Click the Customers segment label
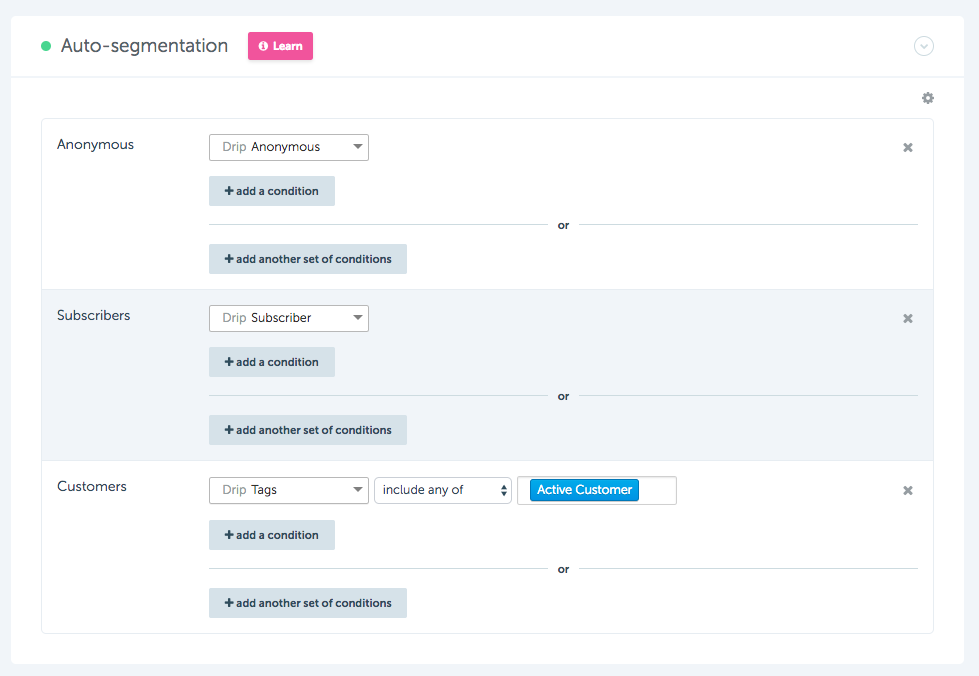The height and width of the screenshot is (676, 979). pos(92,486)
